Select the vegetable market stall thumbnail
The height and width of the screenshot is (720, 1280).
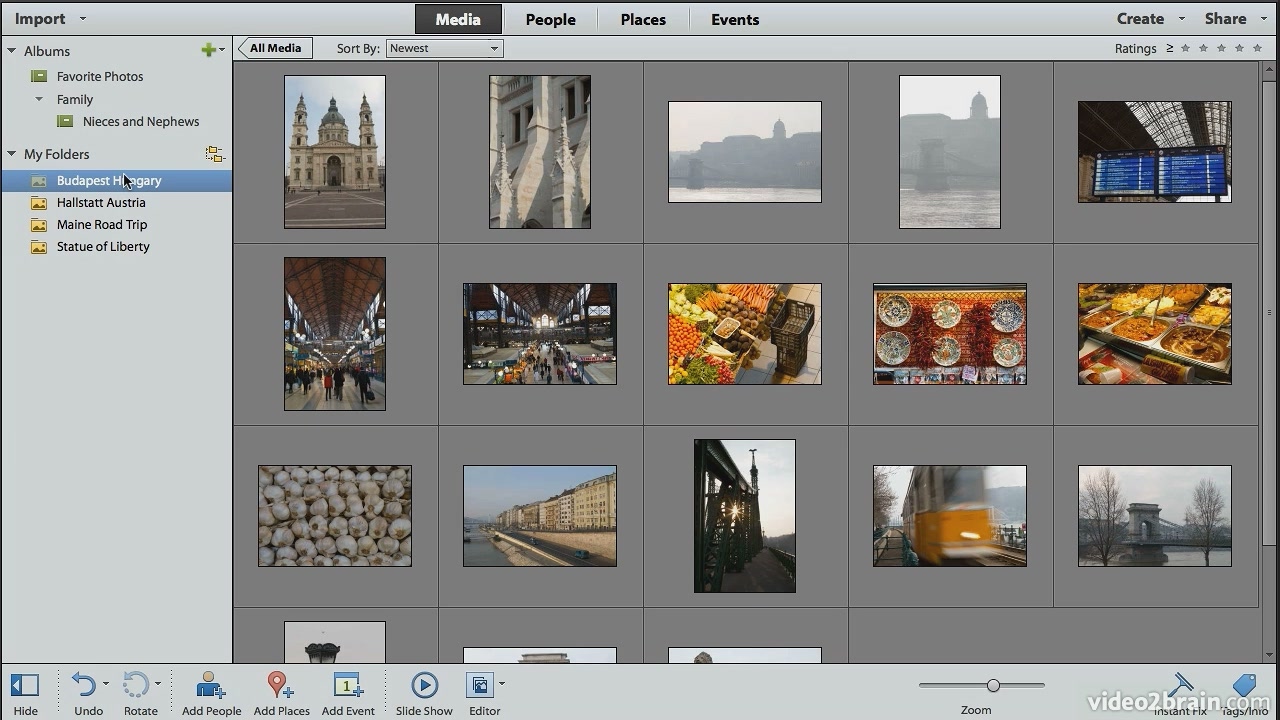click(745, 334)
